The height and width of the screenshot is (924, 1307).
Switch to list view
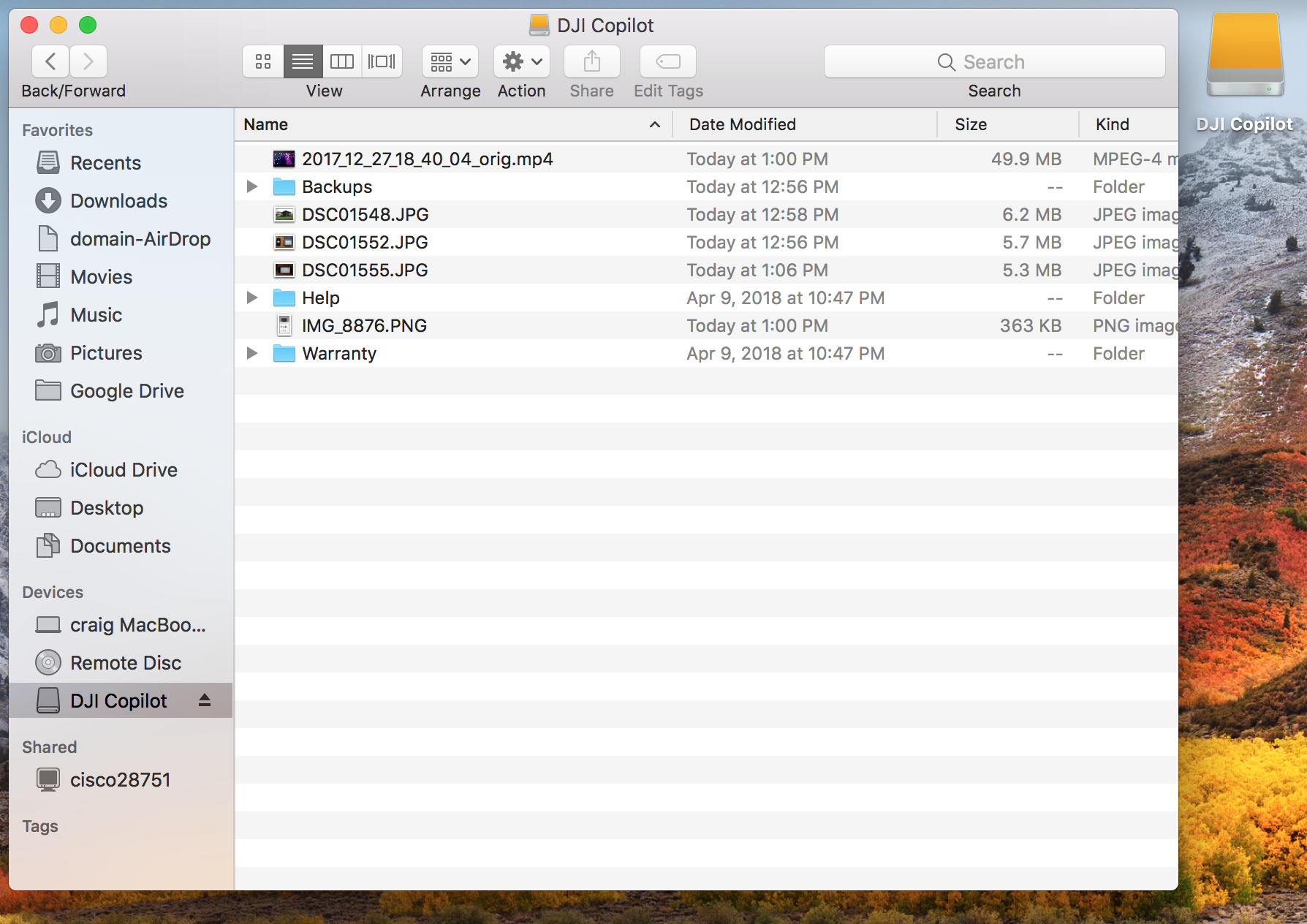point(303,61)
